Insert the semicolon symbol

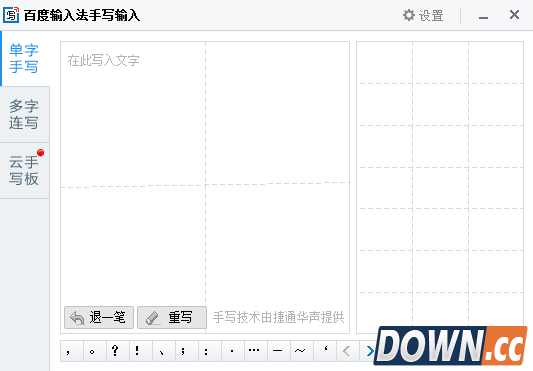click(187, 351)
